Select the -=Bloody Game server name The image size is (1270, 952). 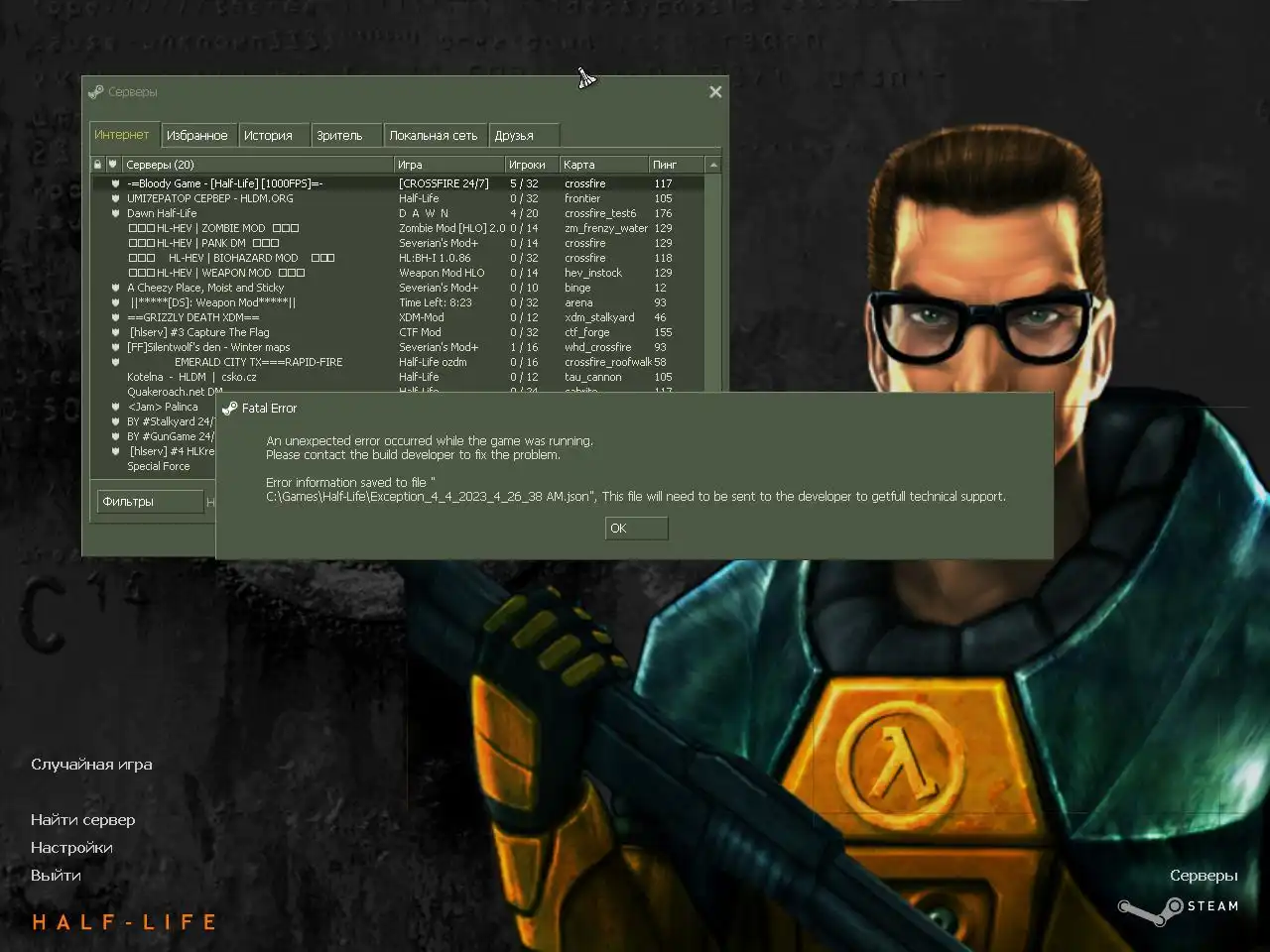[x=224, y=183]
